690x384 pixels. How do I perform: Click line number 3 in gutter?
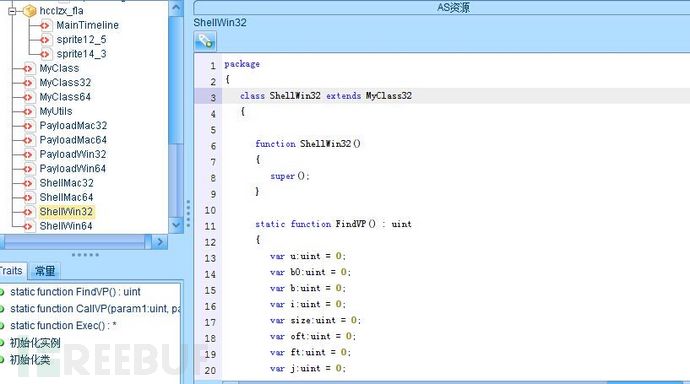[213, 98]
